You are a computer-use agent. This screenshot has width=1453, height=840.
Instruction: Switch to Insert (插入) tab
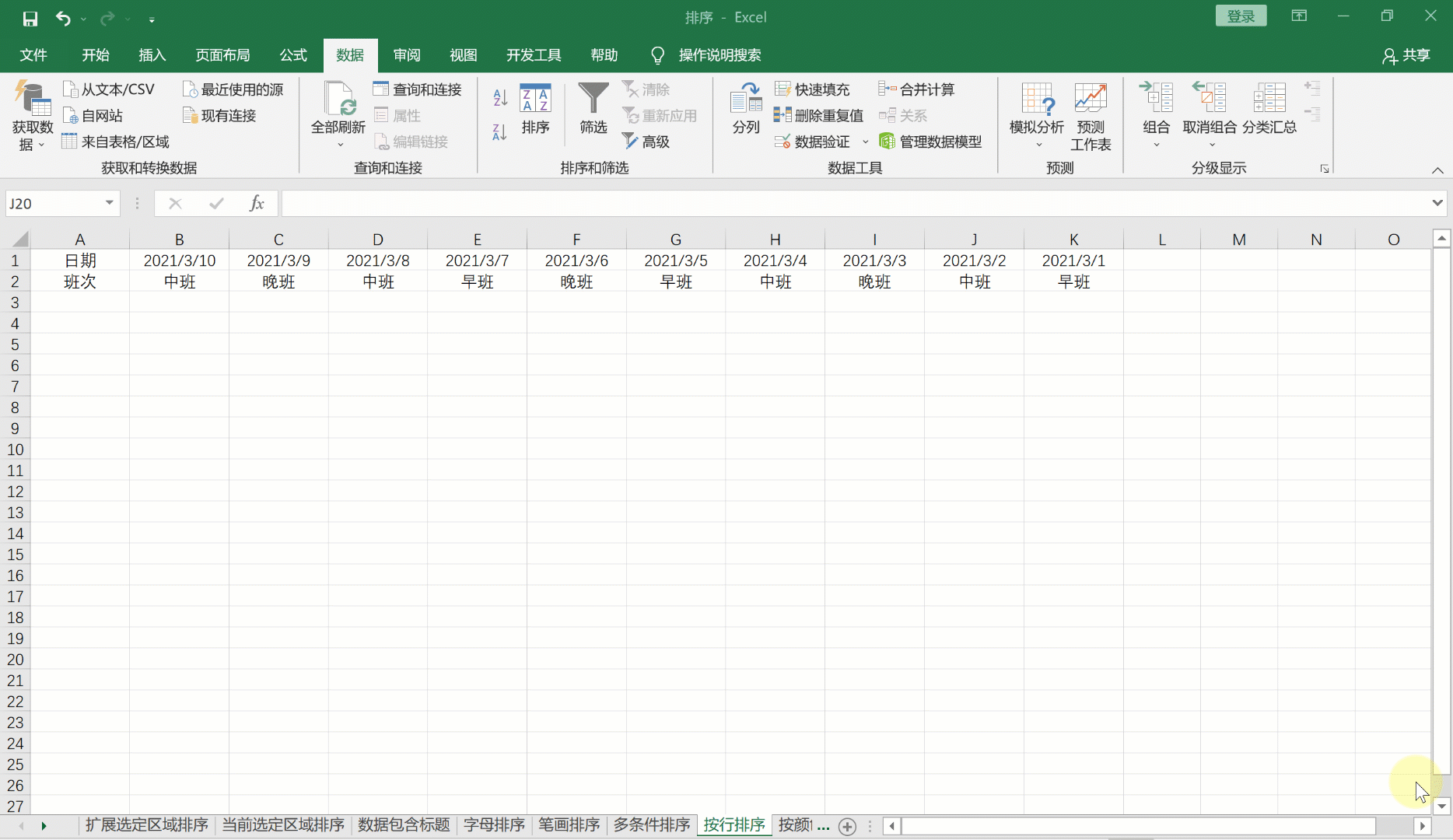[x=152, y=55]
